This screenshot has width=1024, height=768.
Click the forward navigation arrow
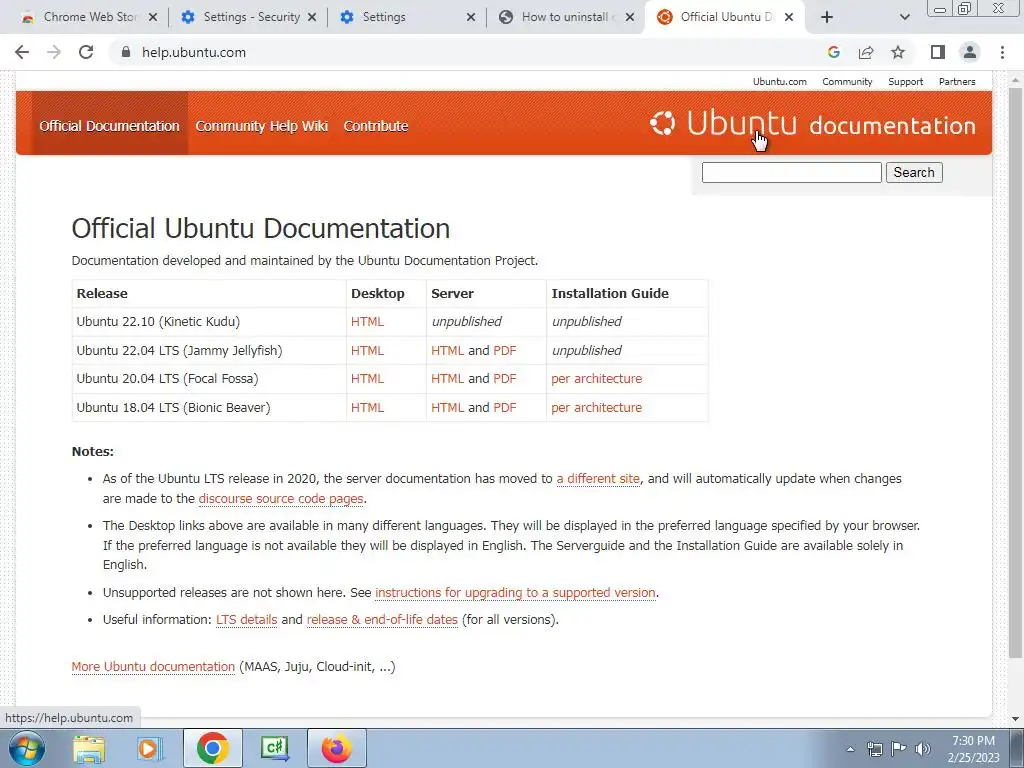[54, 52]
